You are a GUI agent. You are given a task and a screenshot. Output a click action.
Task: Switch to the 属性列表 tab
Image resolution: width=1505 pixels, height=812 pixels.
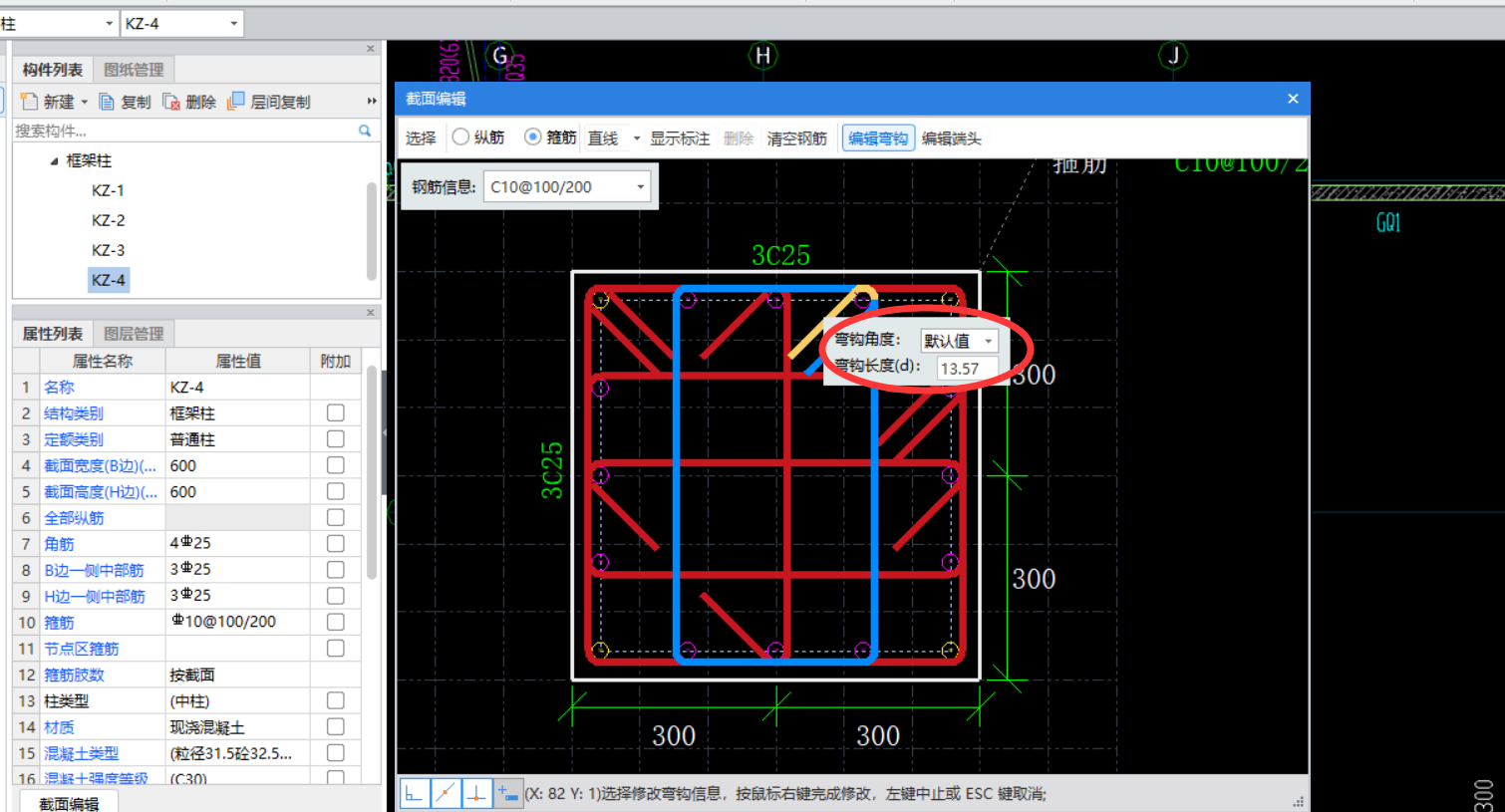[53, 334]
